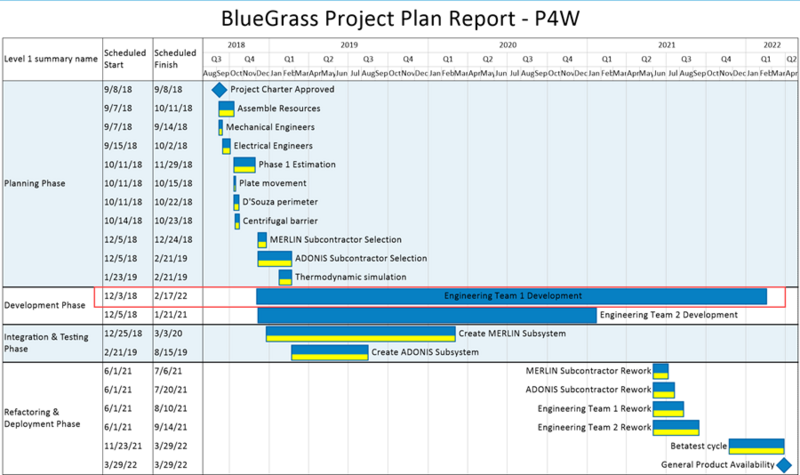This screenshot has height=475, width=800.
Task: Click the 2018 year header
Action: point(236,45)
